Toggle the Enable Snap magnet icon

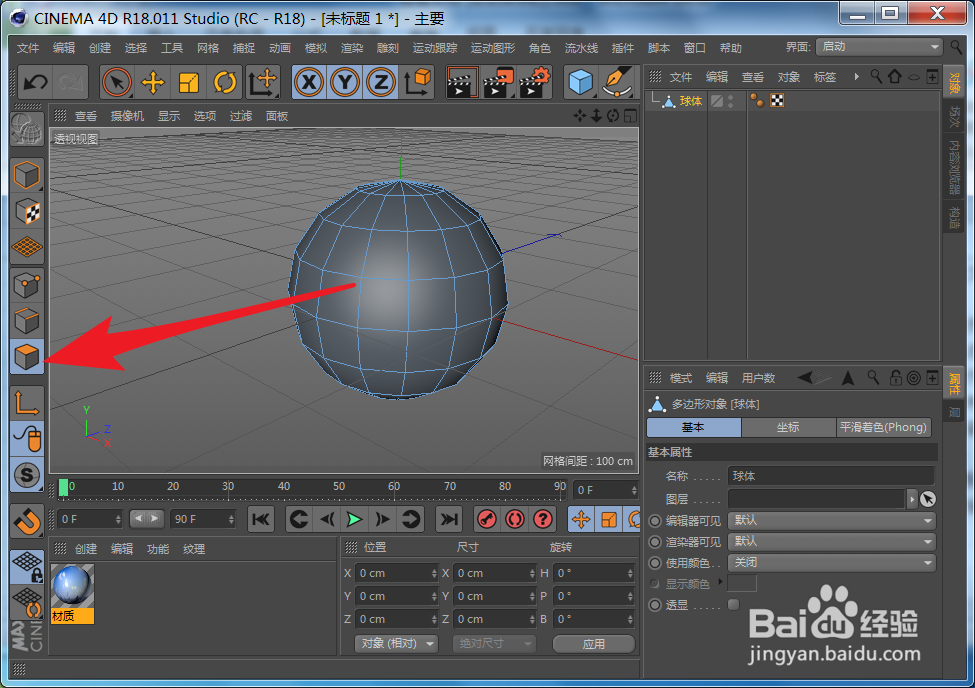click(x=27, y=521)
